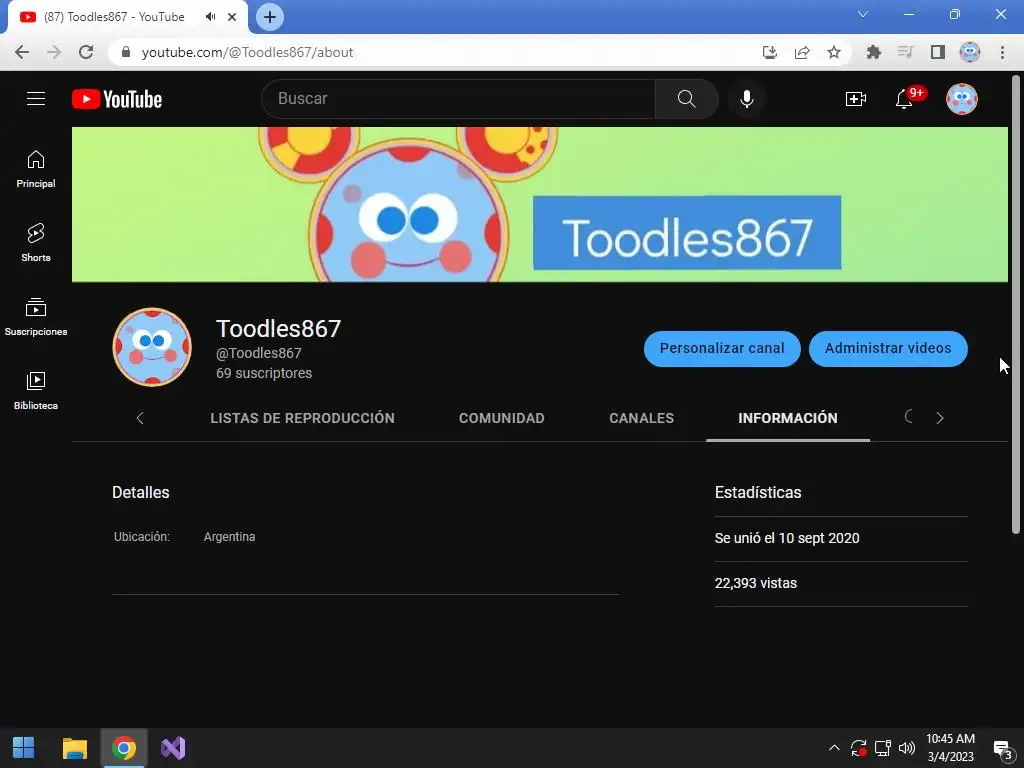Open the Windows notification center icon
Screen dimensions: 1024x768
[x=1002, y=749]
